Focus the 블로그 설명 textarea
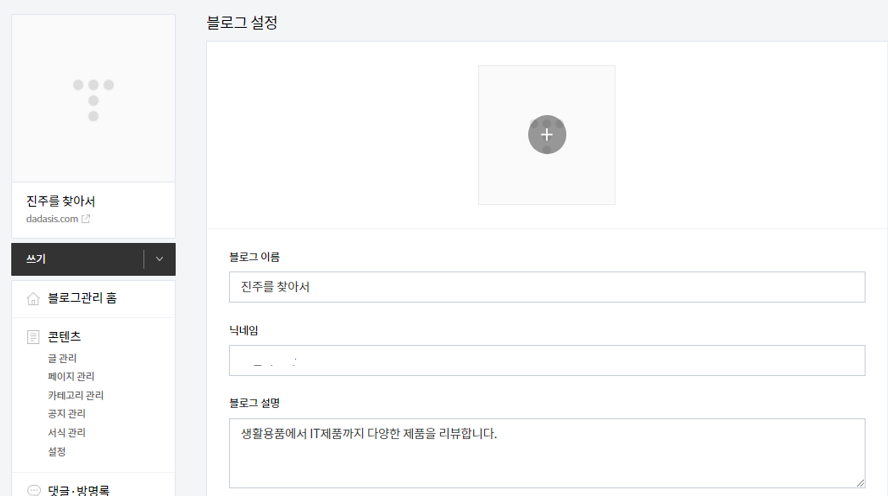Image resolution: width=888 pixels, height=496 pixels. point(547,454)
